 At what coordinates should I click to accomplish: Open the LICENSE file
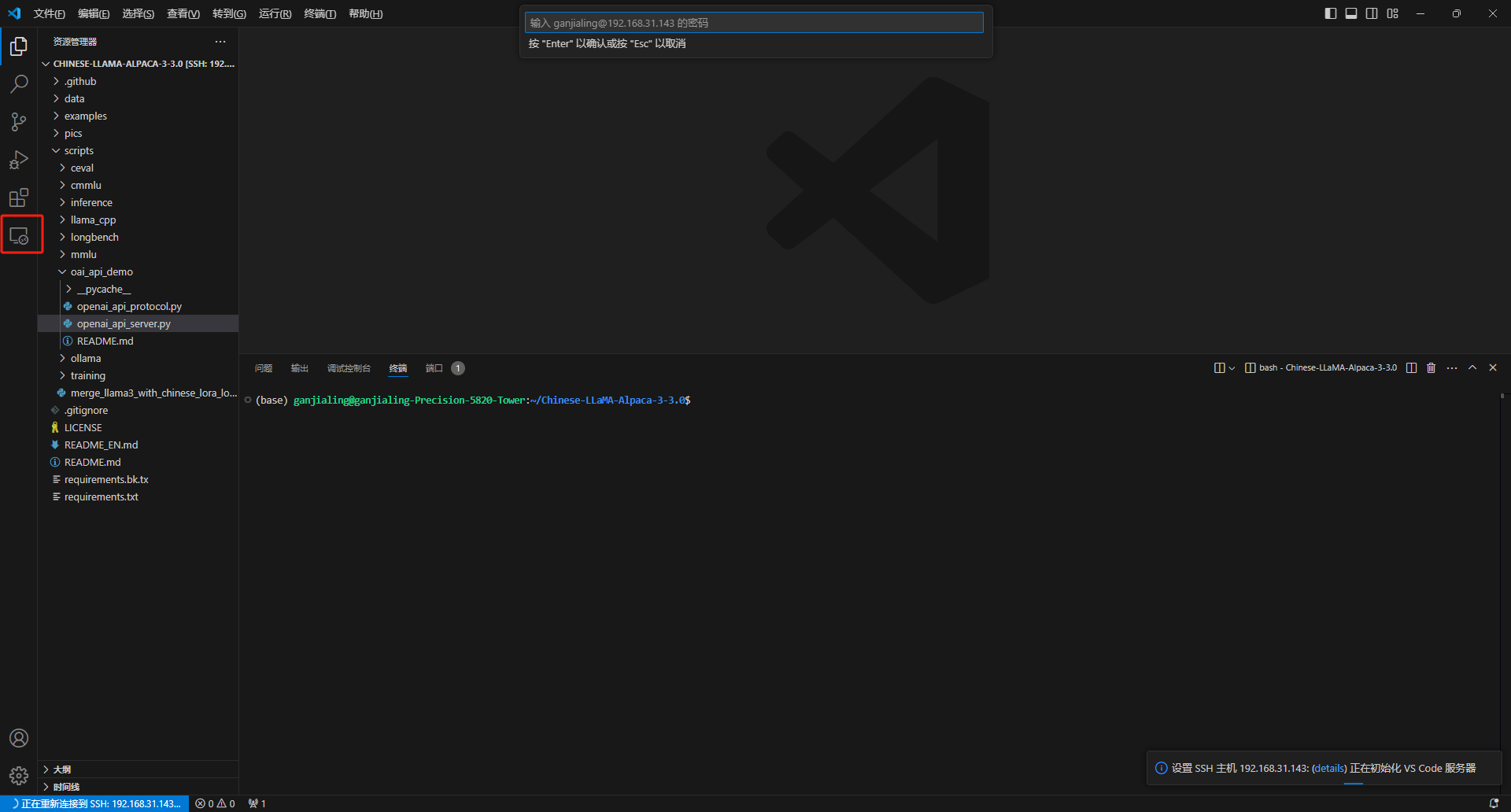coord(138,427)
